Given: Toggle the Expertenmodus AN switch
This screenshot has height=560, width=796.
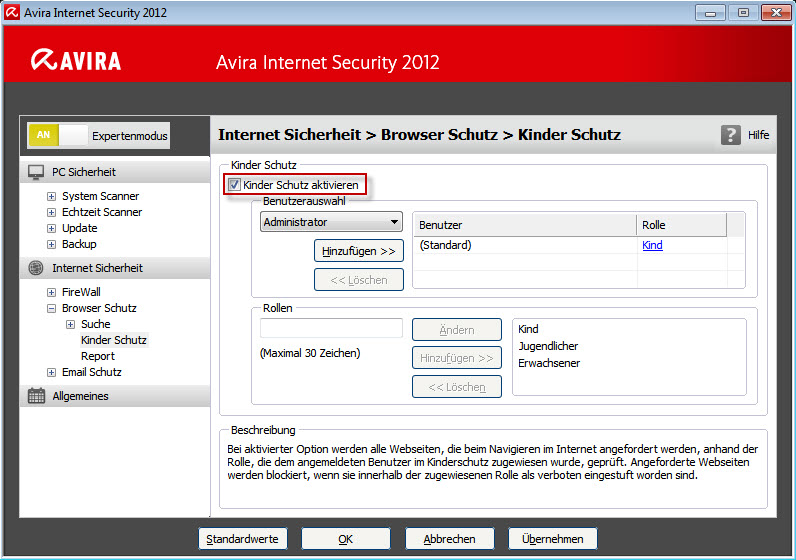Looking at the screenshot, I should 58,135.
